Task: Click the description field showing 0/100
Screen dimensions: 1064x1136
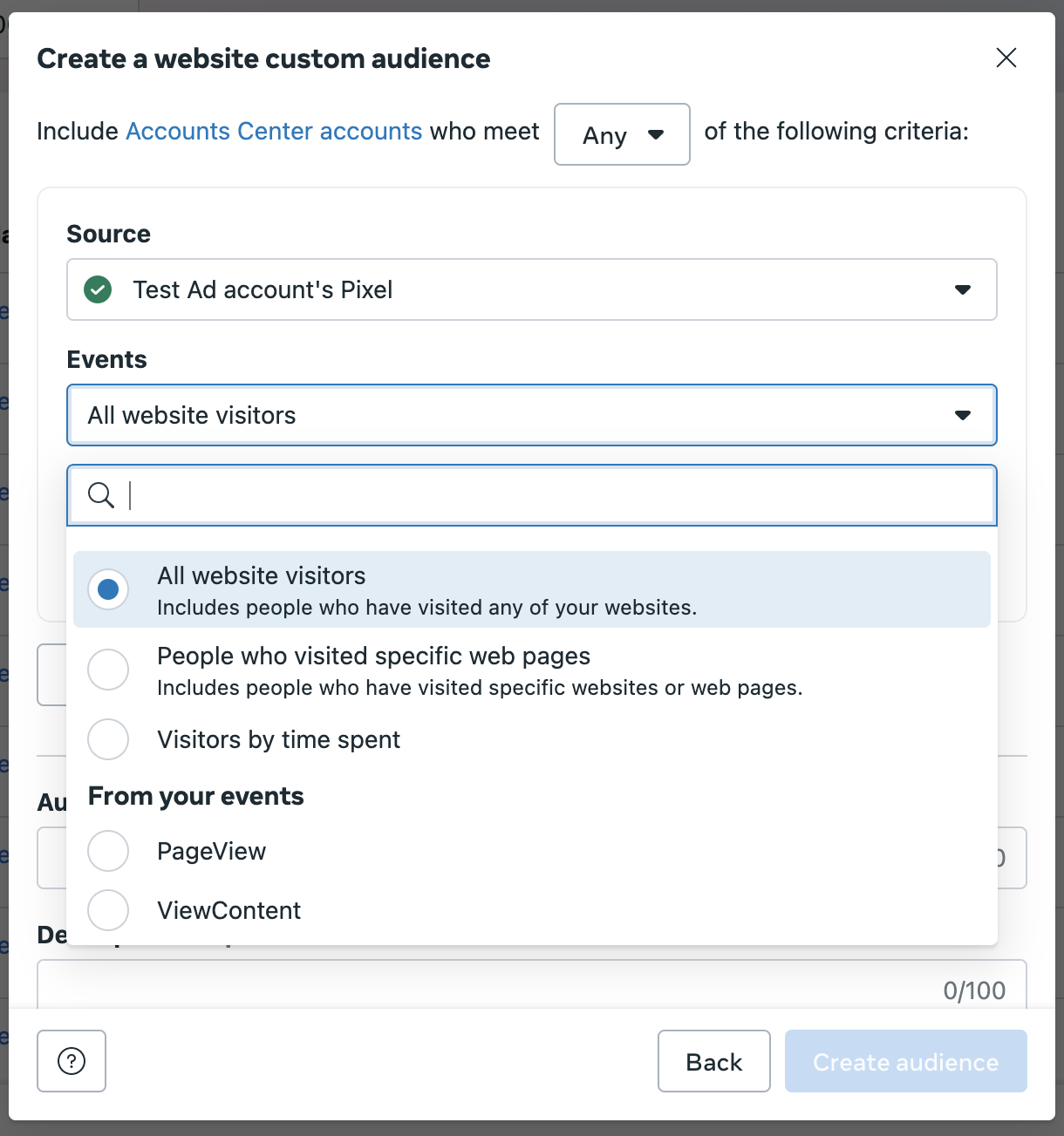Action: click(532, 985)
